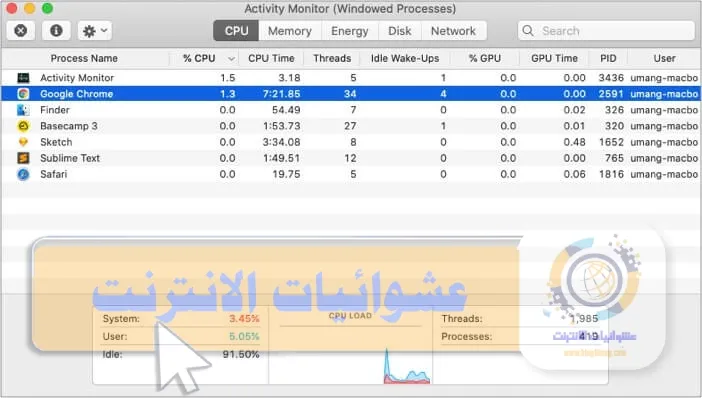Click the User percentage 5.05%

pos(244,337)
